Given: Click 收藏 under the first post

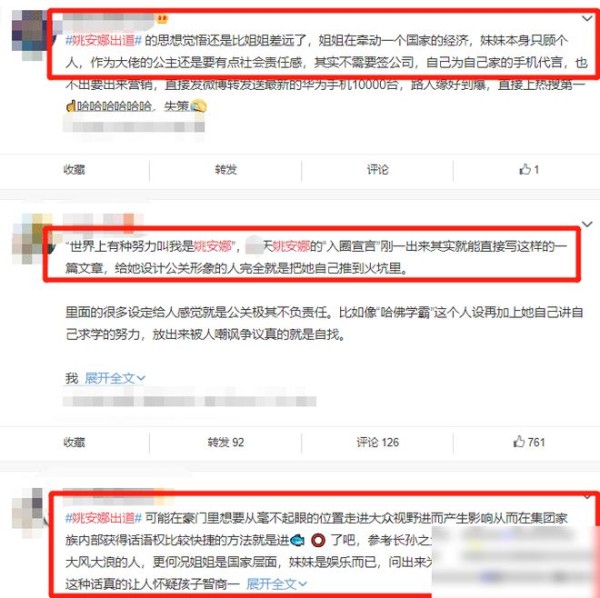Looking at the screenshot, I should coord(74,169).
